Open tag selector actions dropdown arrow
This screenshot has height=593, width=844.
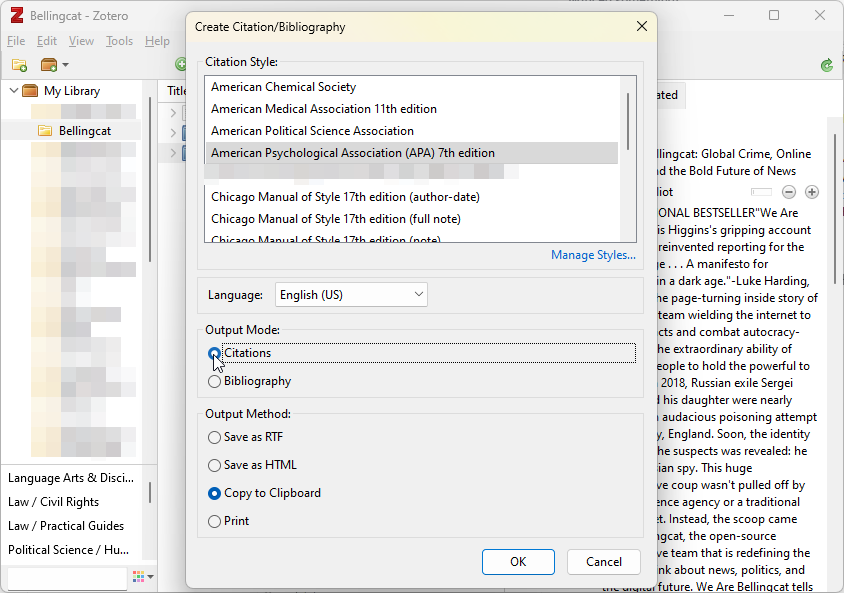(x=151, y=577)
